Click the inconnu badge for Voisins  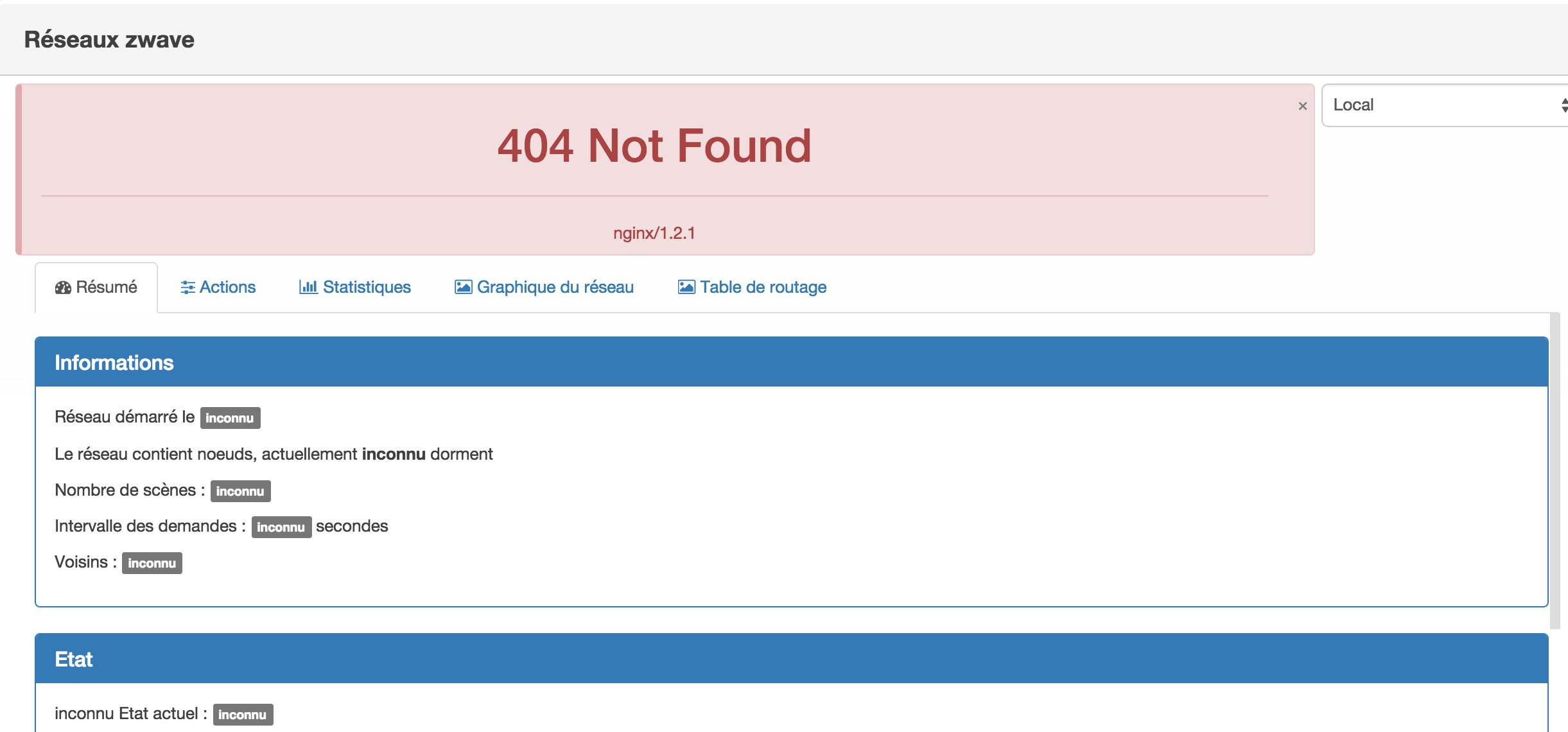[152, 563]
